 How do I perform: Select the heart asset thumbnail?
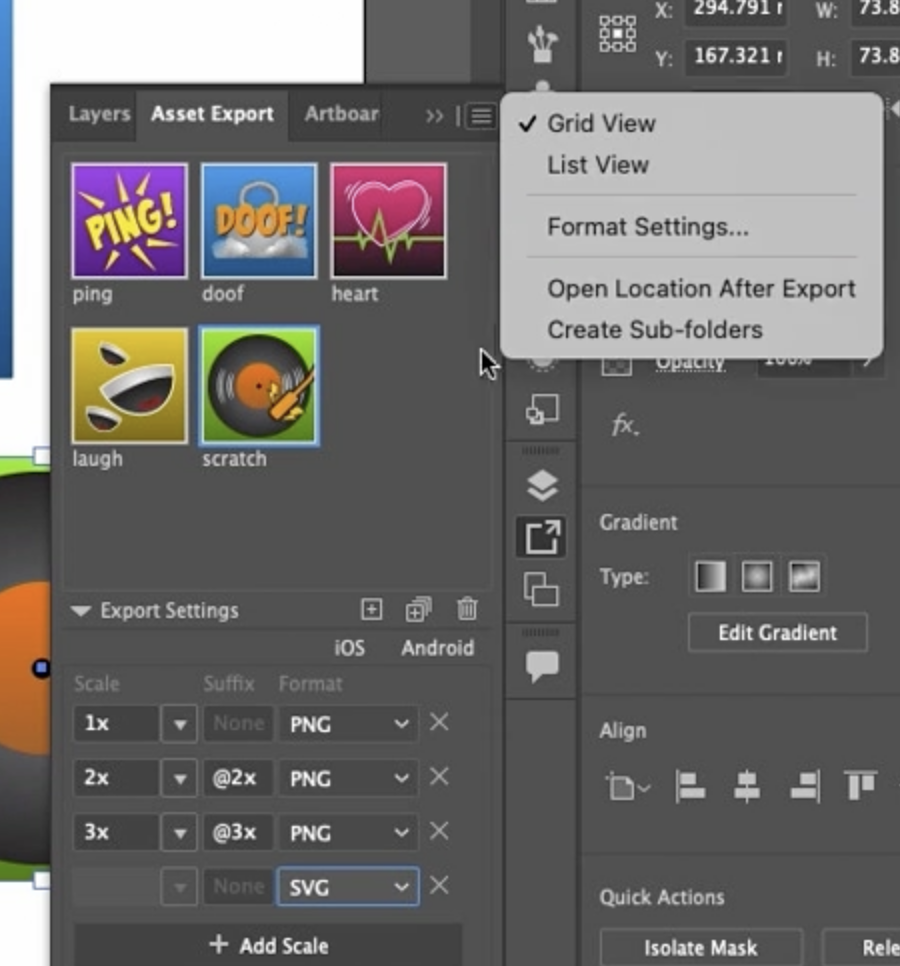coord(389,221)
